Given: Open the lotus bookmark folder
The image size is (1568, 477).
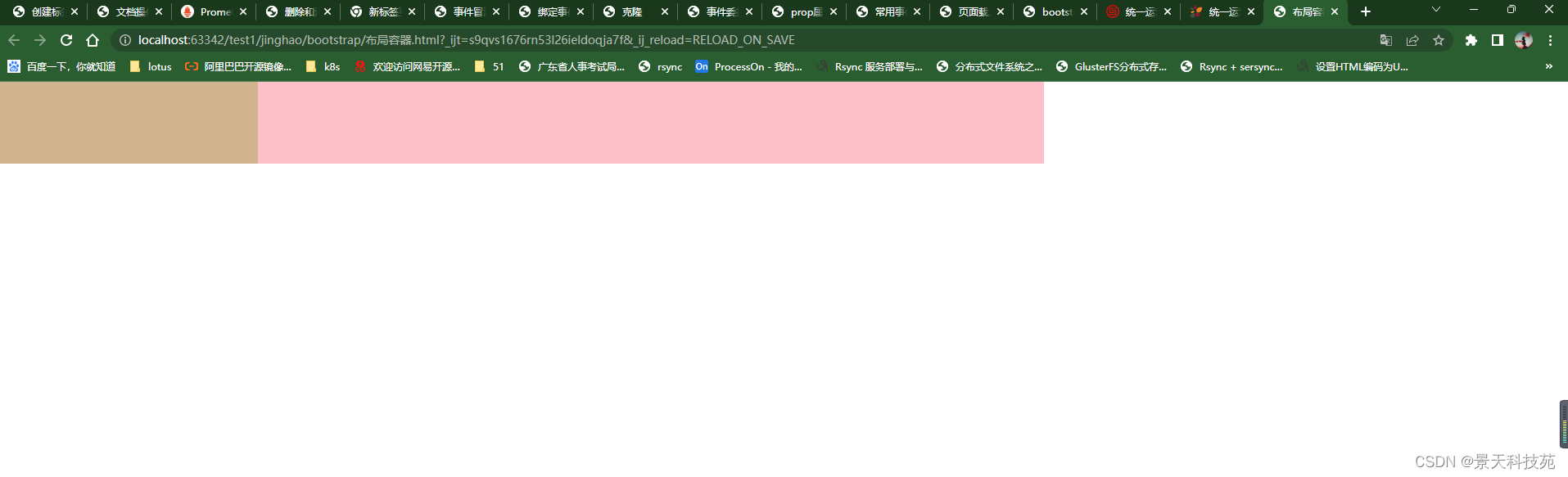Looking at the screenshot, I should (151, 66).
